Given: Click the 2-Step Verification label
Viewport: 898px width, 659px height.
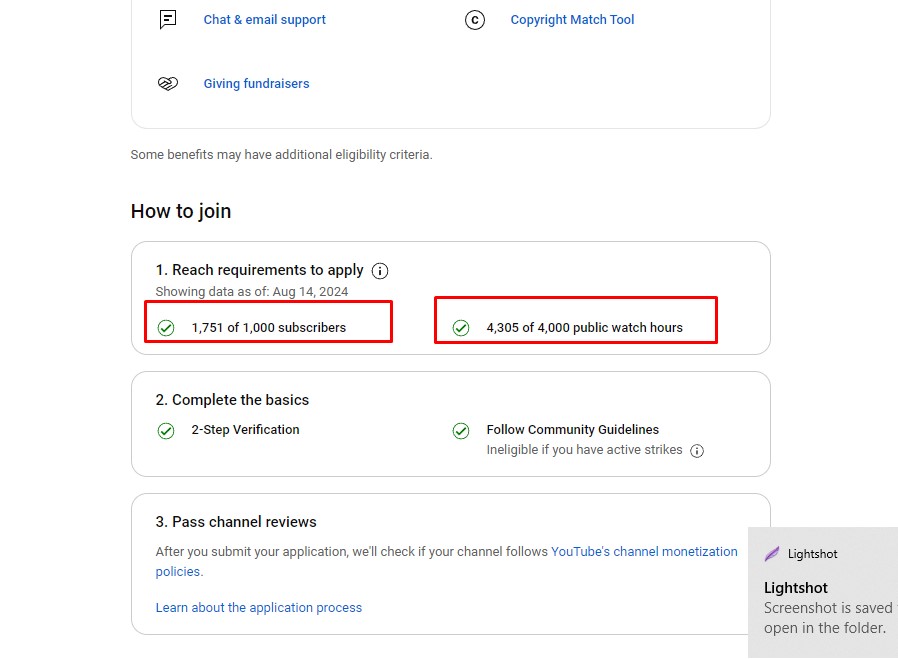Looking at the screenshot, I should point(245,430).
